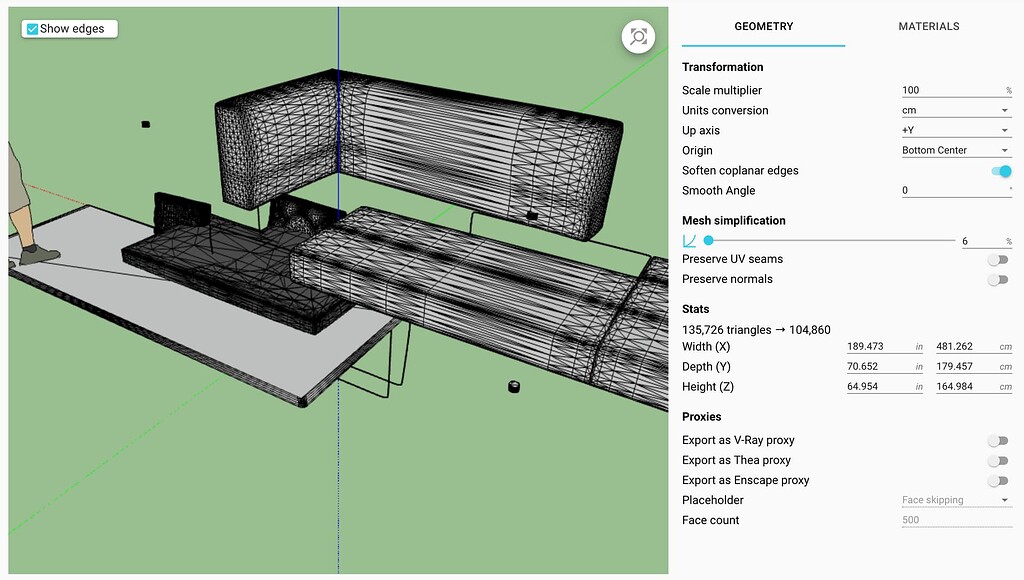
Task: Turn on Export as V-Ray proxy
Action: [997, 440]
